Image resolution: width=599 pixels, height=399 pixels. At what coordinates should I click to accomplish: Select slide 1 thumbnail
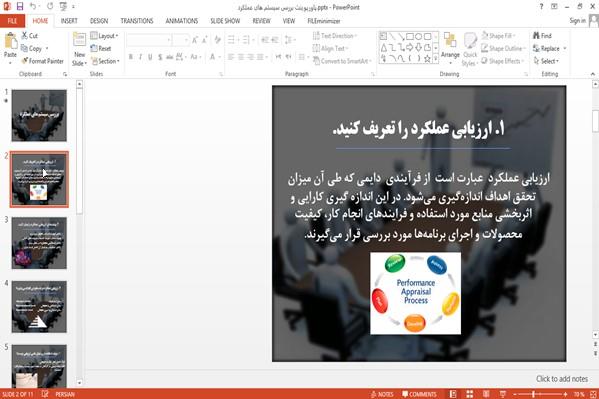click(x=39, y=115)
